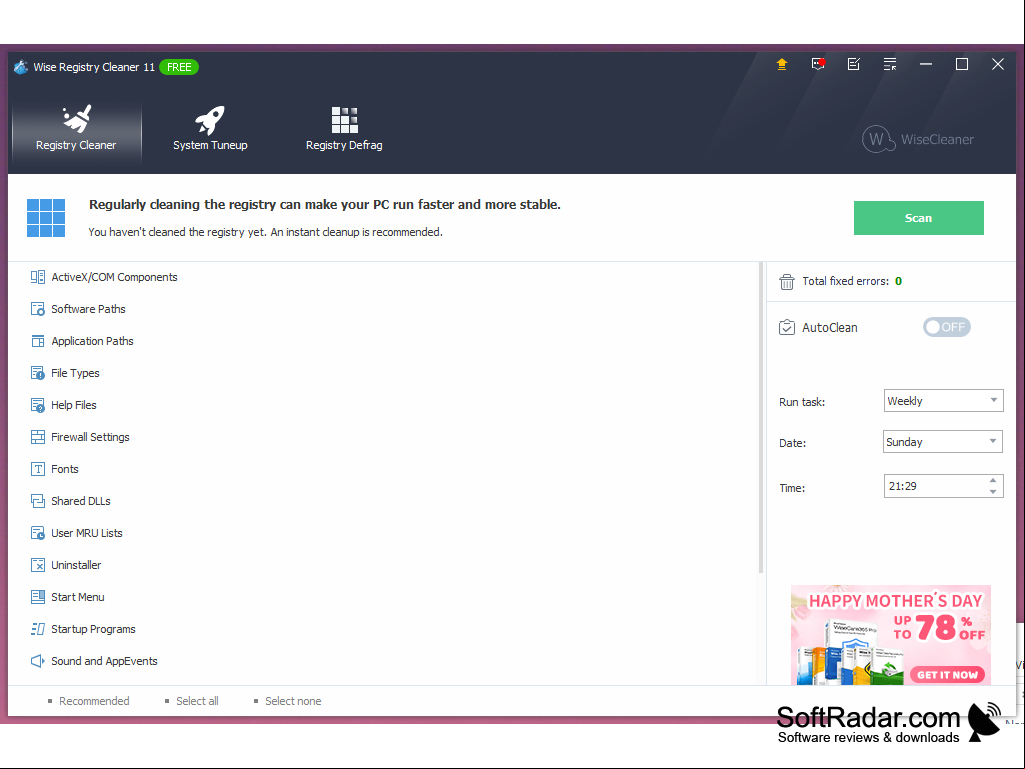Click the Help Files icon
1025x769 pixels.
click(38, 405)
